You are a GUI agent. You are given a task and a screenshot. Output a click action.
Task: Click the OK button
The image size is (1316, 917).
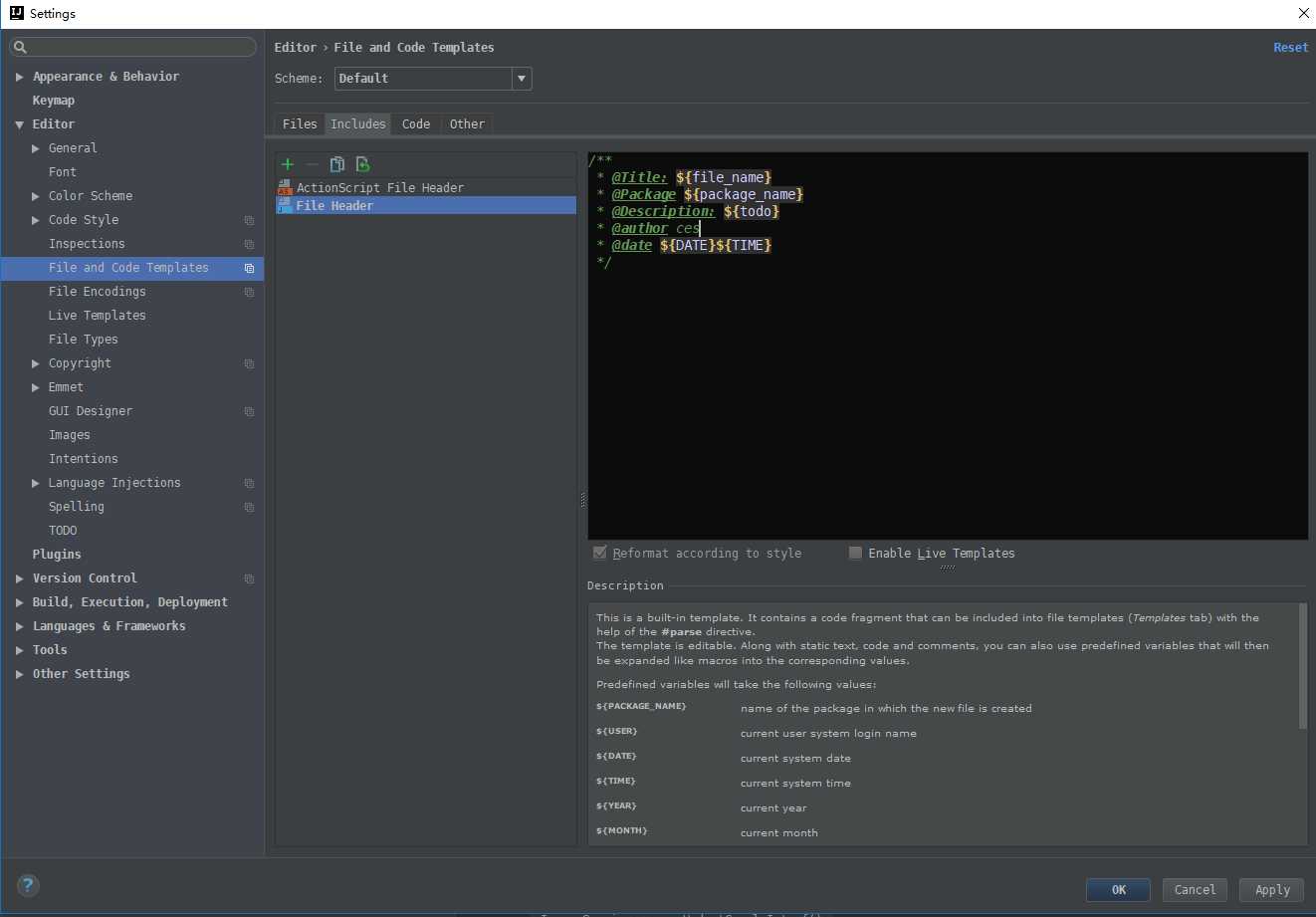tap(1118, 890)
